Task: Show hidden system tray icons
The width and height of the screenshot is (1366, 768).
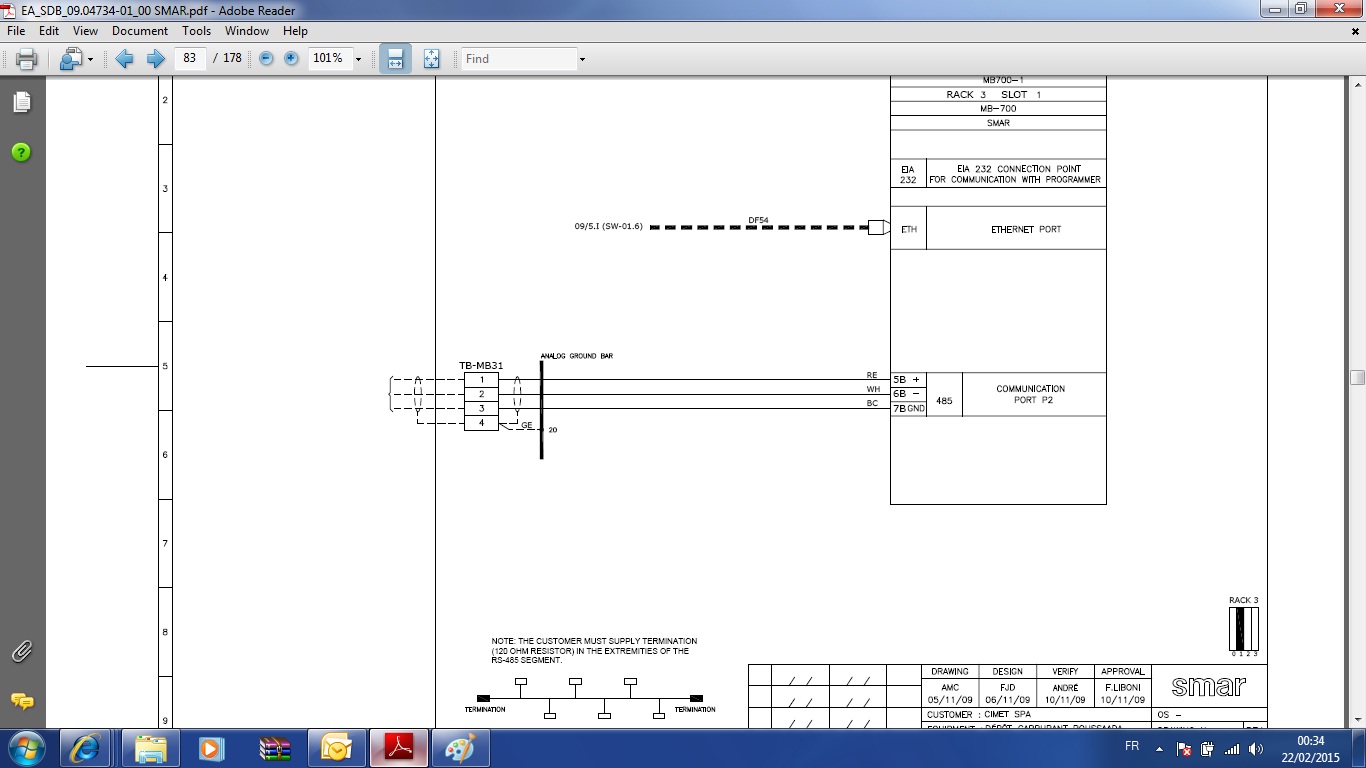Action: [1160, 748]
